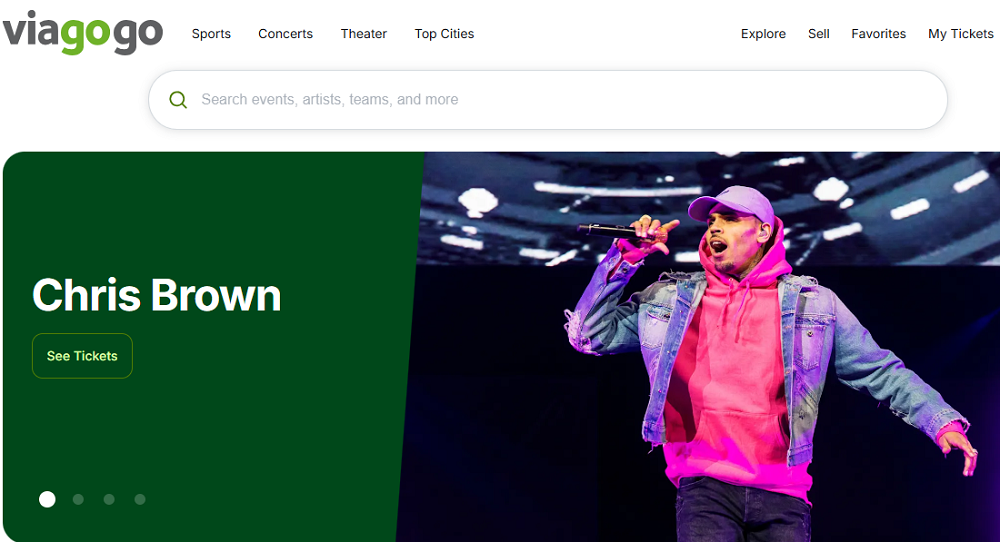Open the Top Cities menu
1000x542 pixels.
(444, 34)
